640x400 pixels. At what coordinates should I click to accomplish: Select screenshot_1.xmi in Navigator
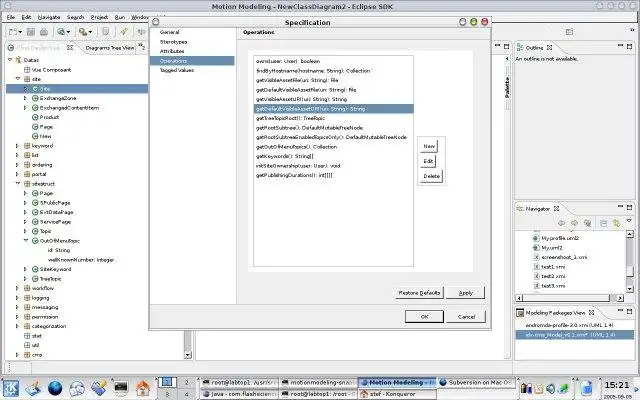pos(564,257)
